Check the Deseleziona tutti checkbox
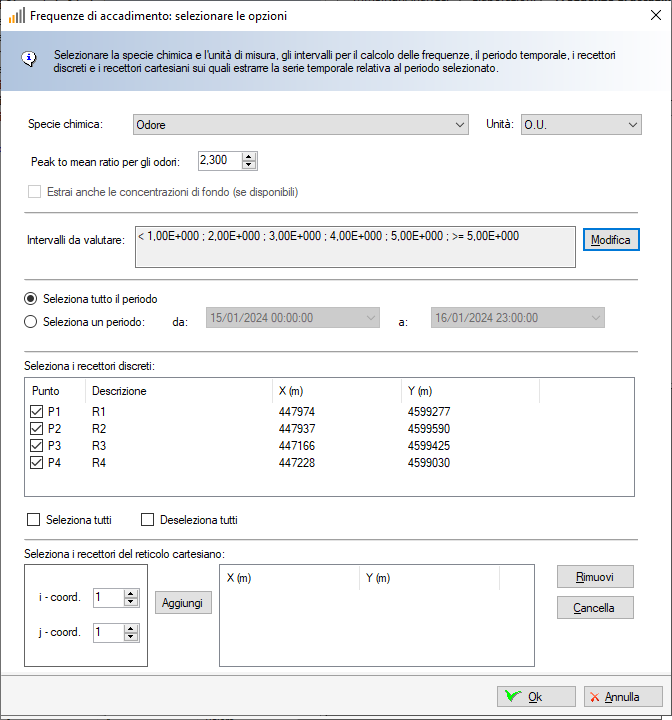 click(148, 520)
